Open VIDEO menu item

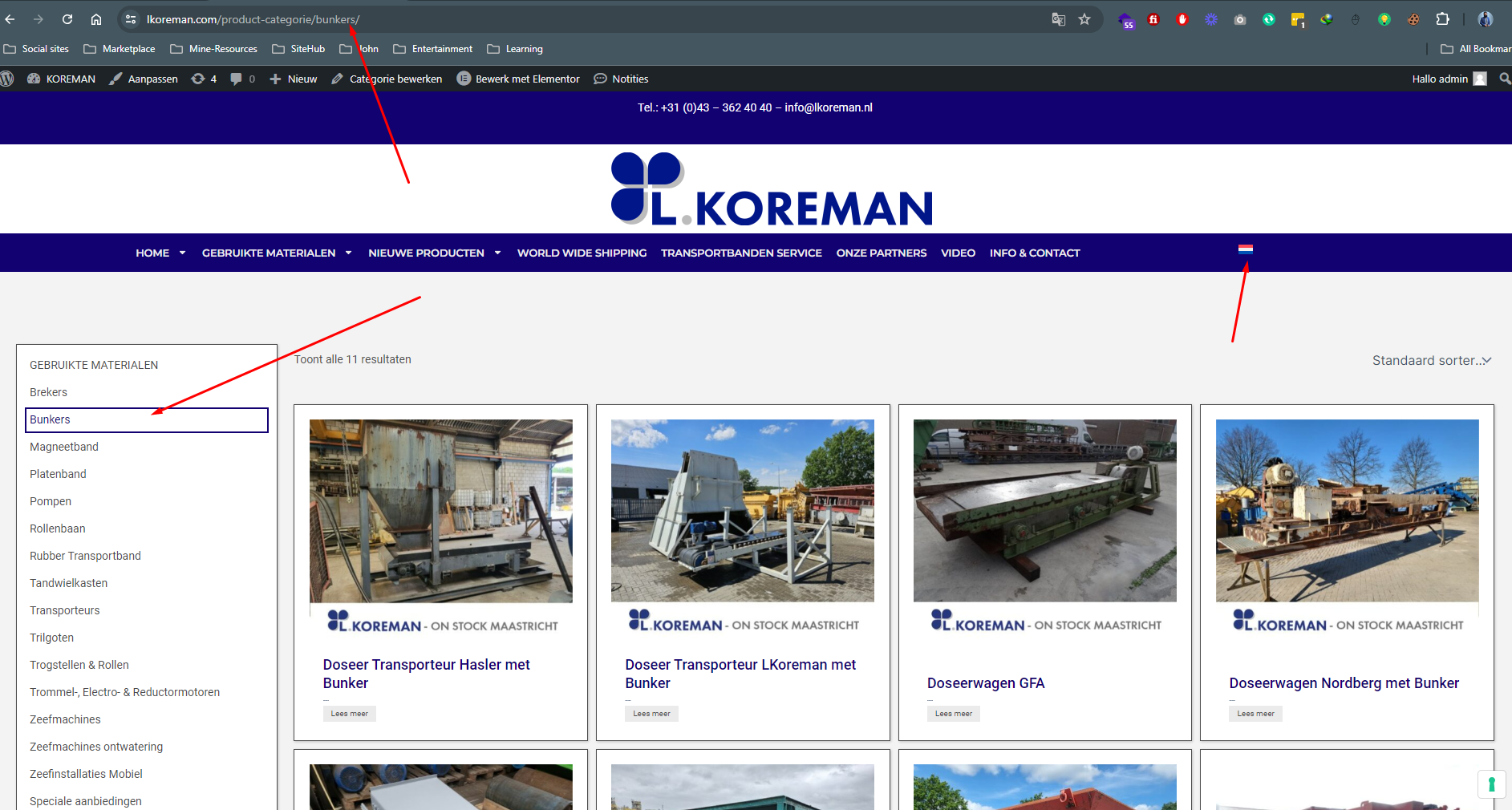click(x=958, y=253)
